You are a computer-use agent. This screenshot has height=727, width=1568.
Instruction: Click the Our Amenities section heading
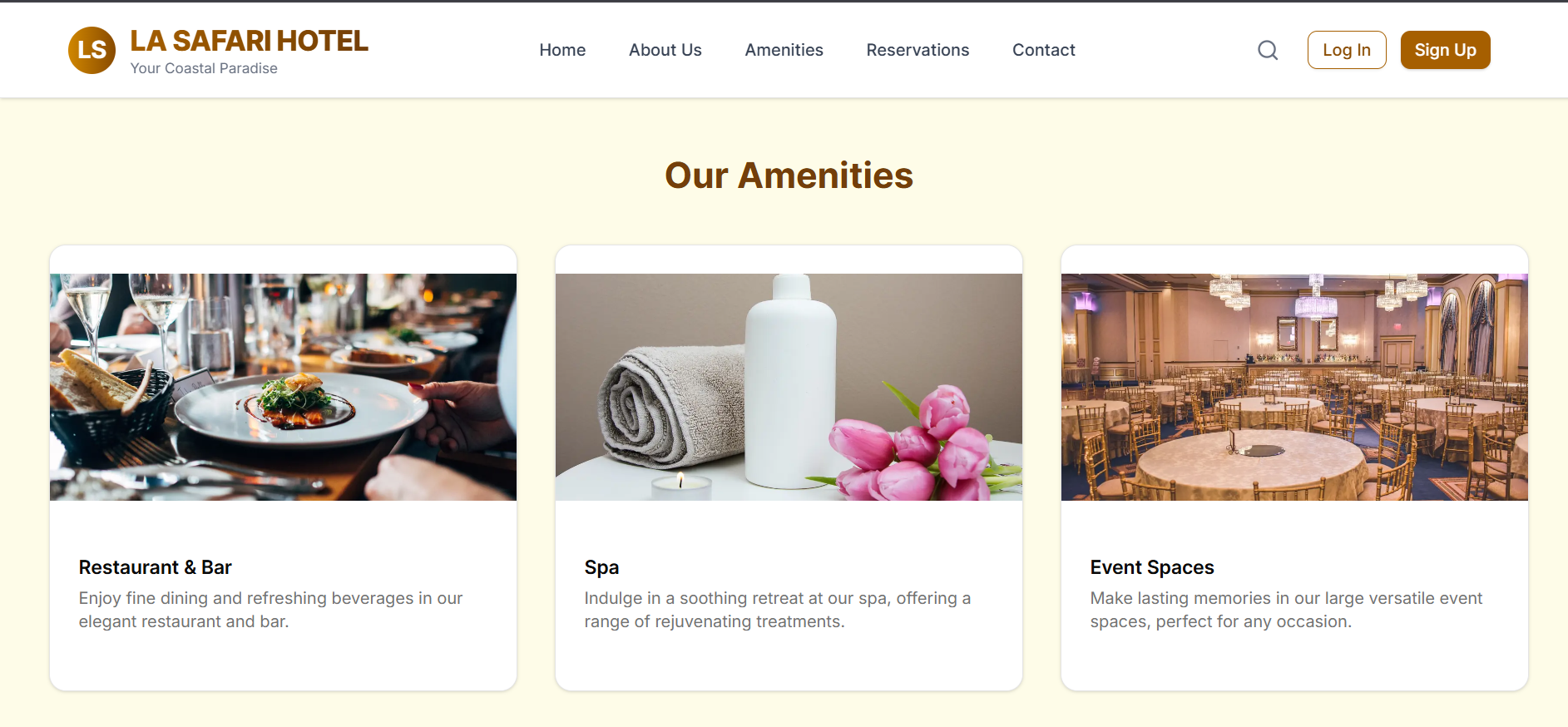tap(789, 176)
